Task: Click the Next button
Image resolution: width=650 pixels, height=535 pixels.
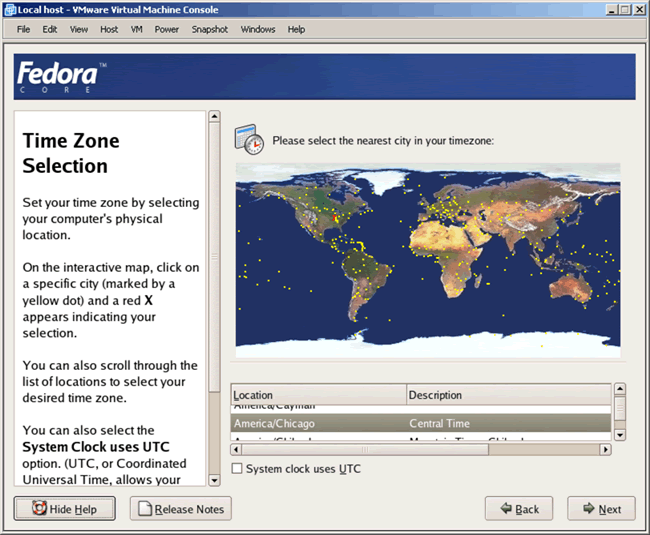Action: (601, 509)
